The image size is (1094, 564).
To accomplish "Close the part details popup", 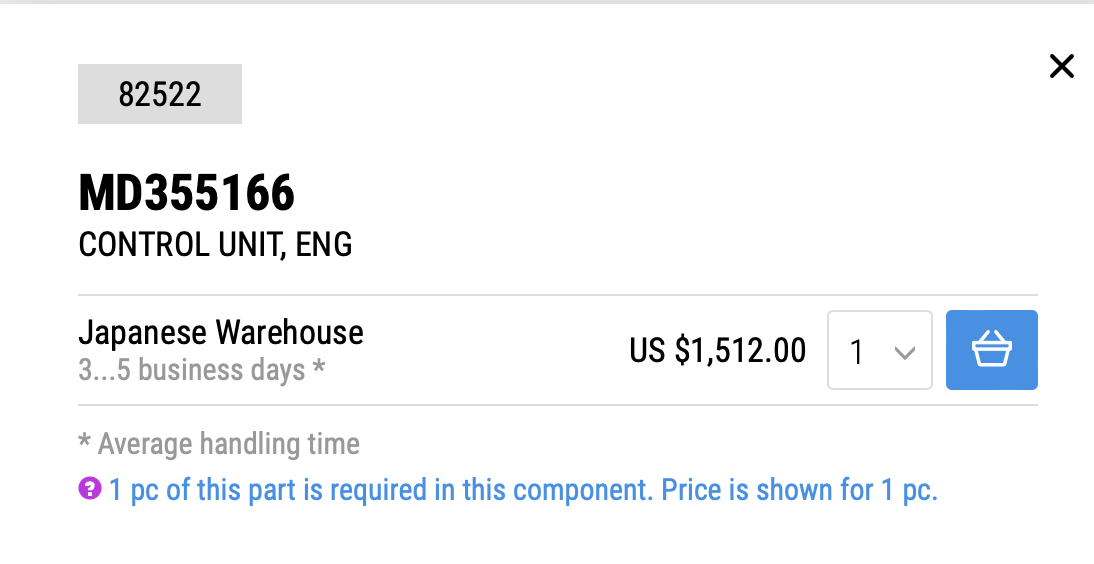I will pos(1061,67).
